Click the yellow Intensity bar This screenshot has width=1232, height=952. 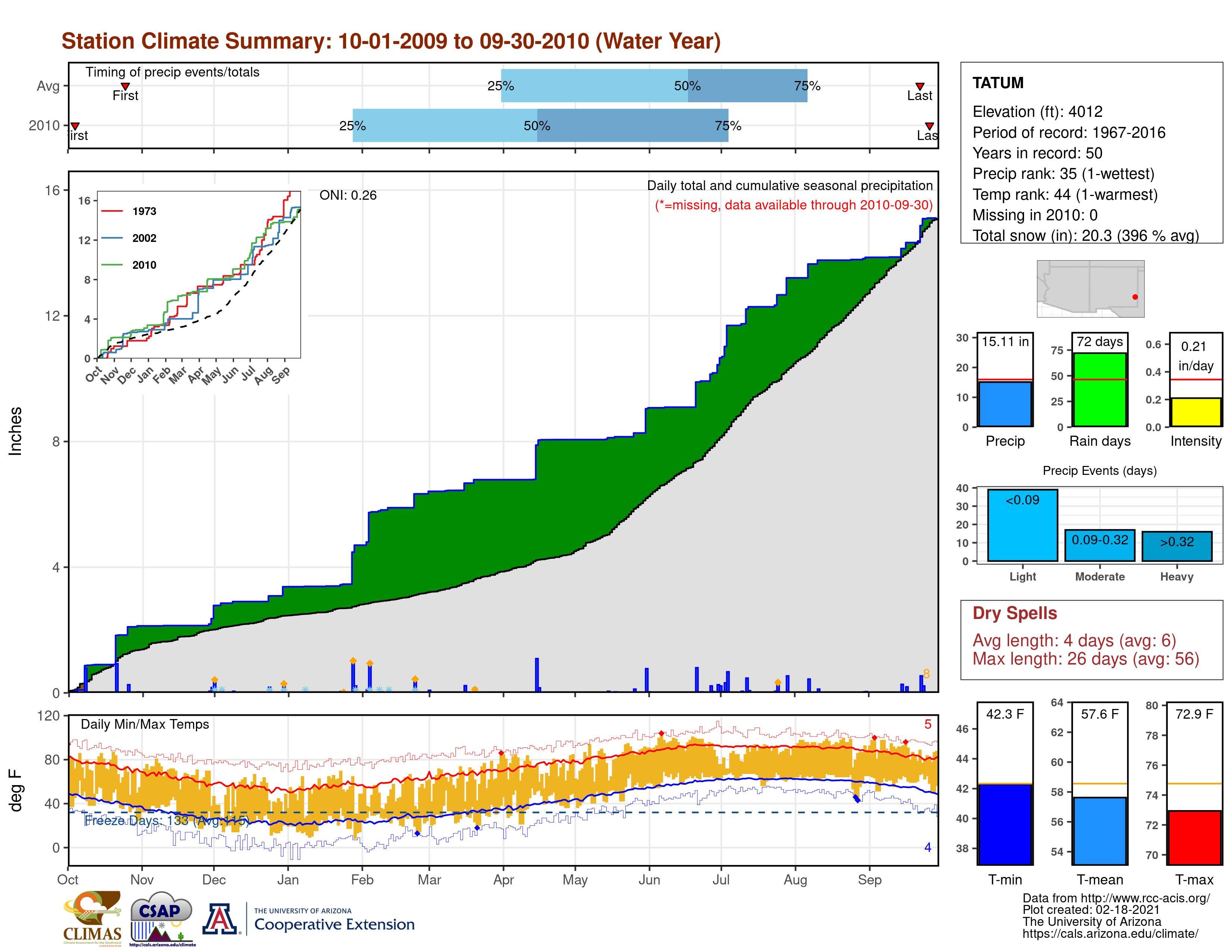point(1195,412)
